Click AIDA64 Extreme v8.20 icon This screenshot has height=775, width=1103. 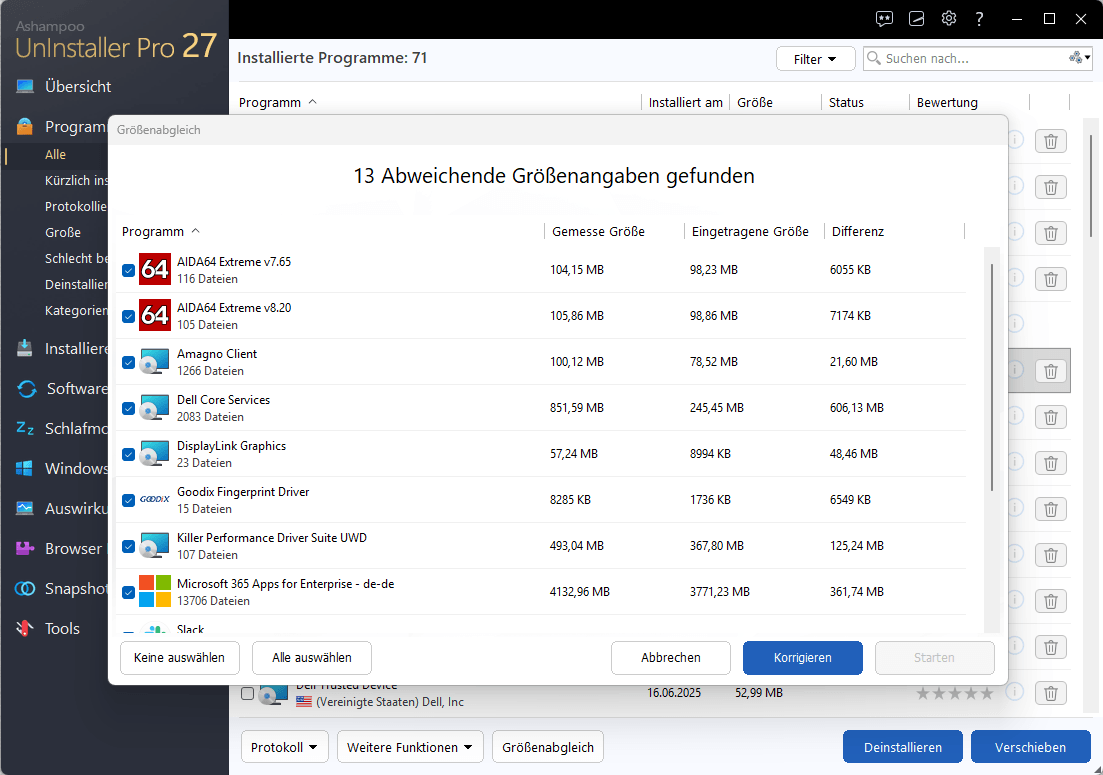coord(155,315)
